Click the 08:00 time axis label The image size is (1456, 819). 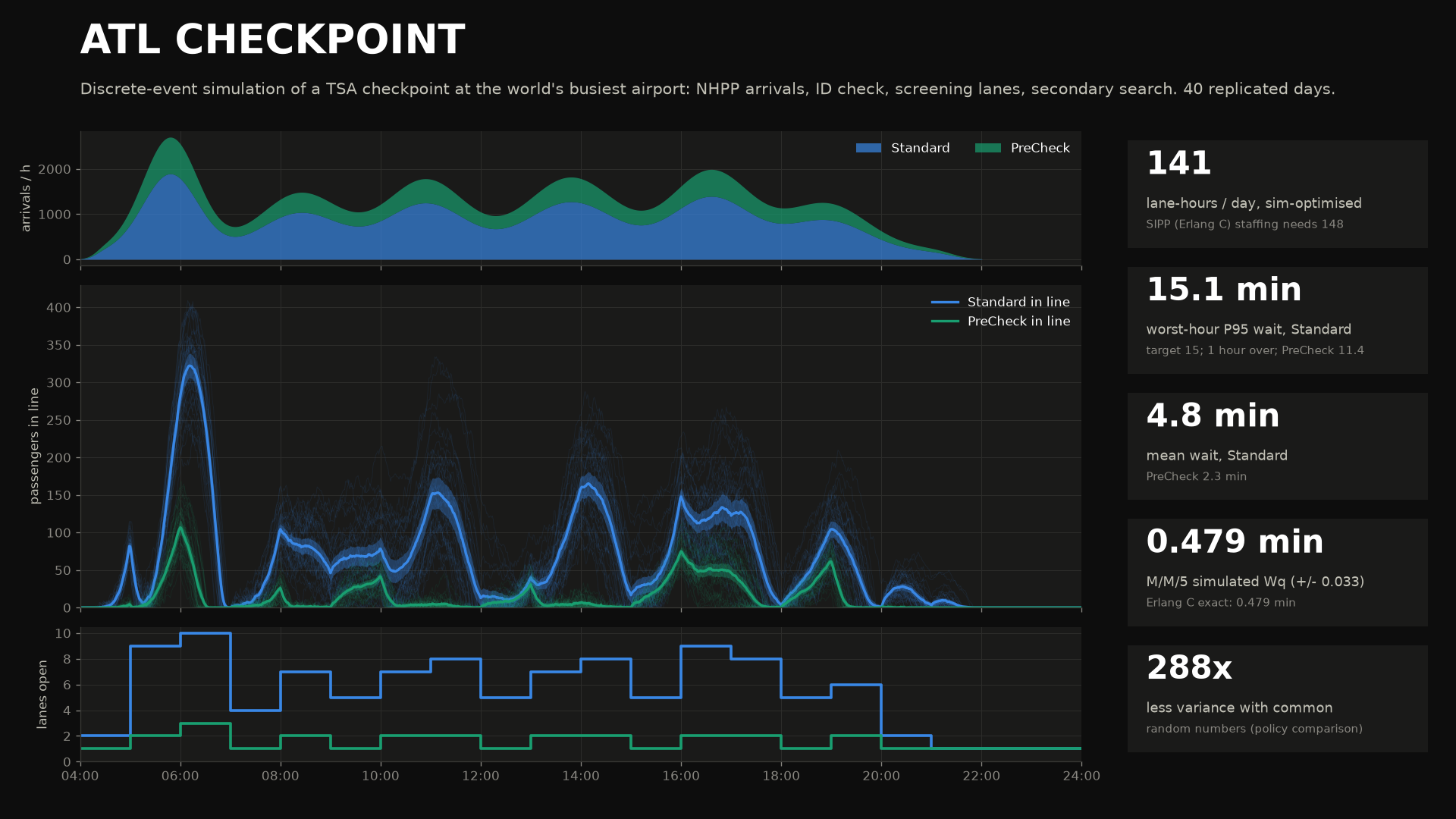point(281,776)
